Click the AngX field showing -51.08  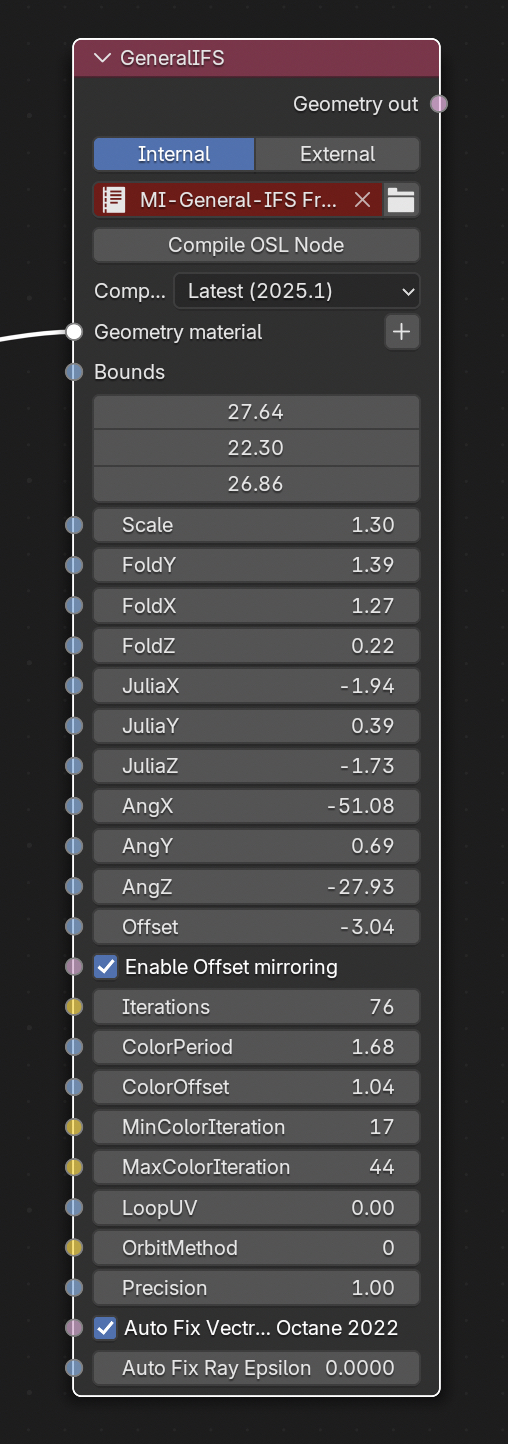click(256, 806)
